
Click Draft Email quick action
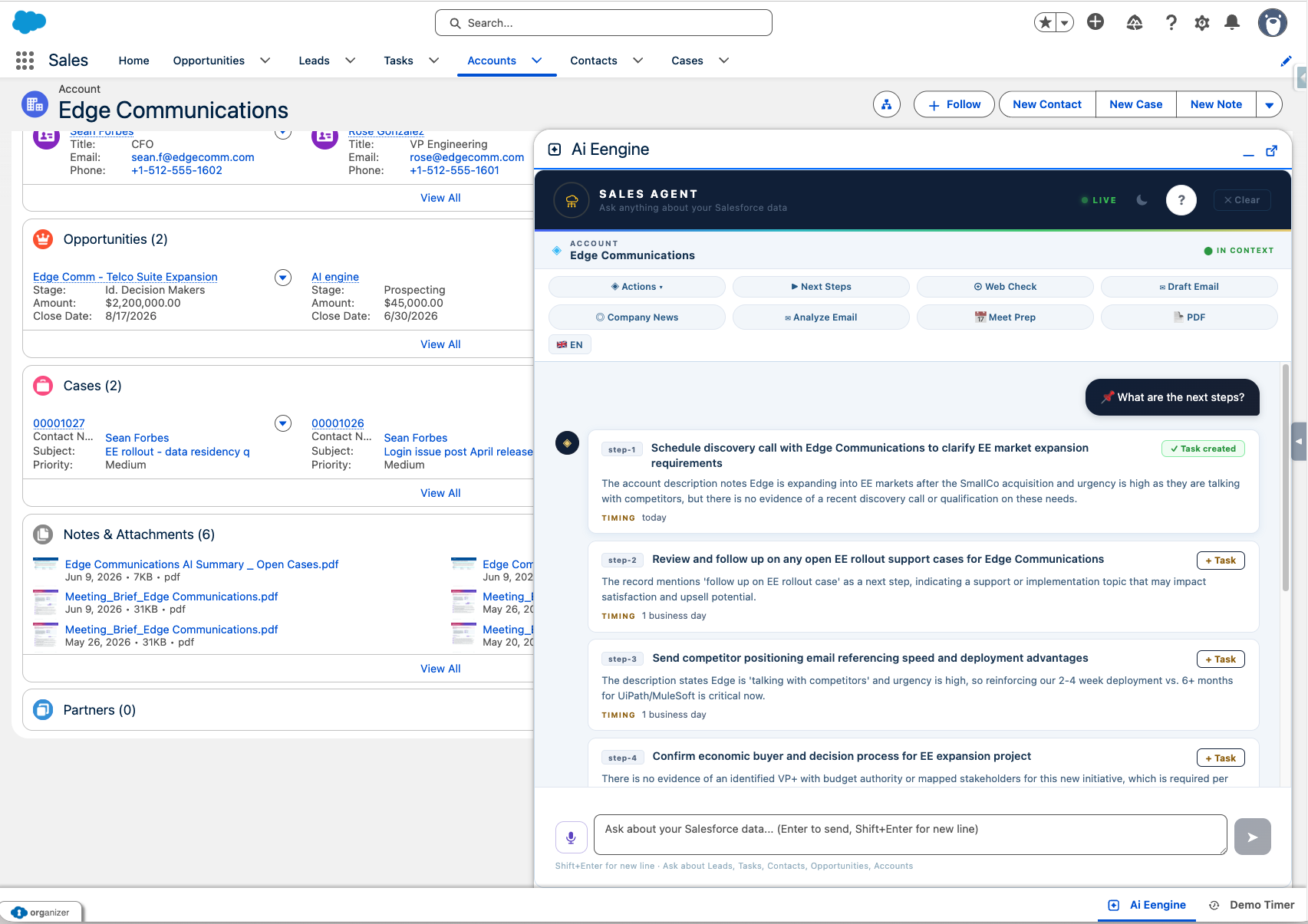[x=1189, y=287]
